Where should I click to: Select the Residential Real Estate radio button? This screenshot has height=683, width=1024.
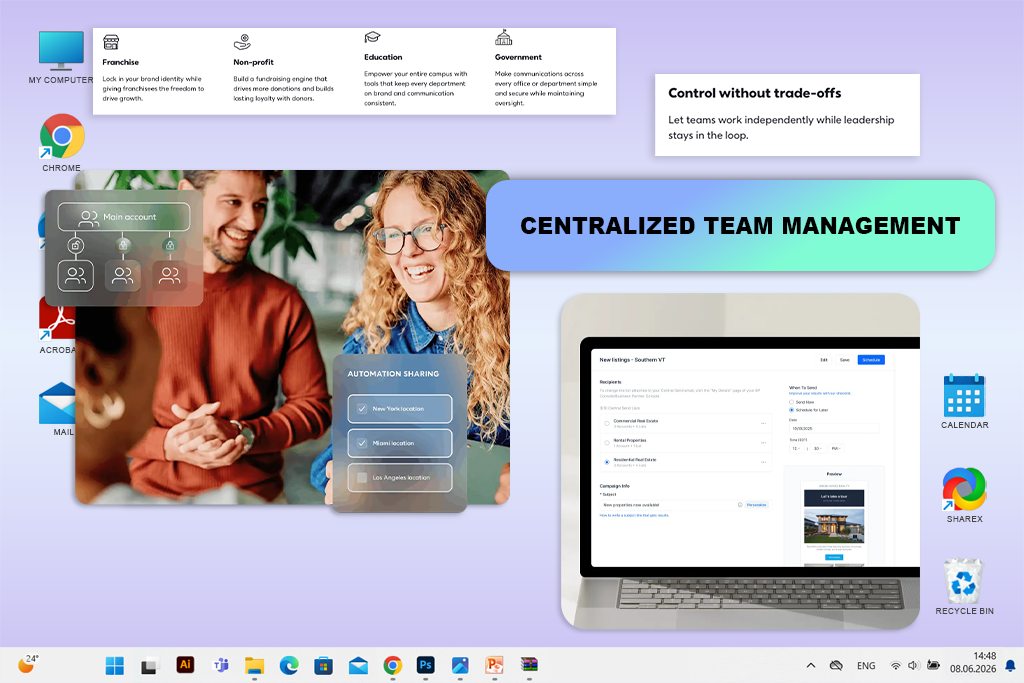coord(607,462)
